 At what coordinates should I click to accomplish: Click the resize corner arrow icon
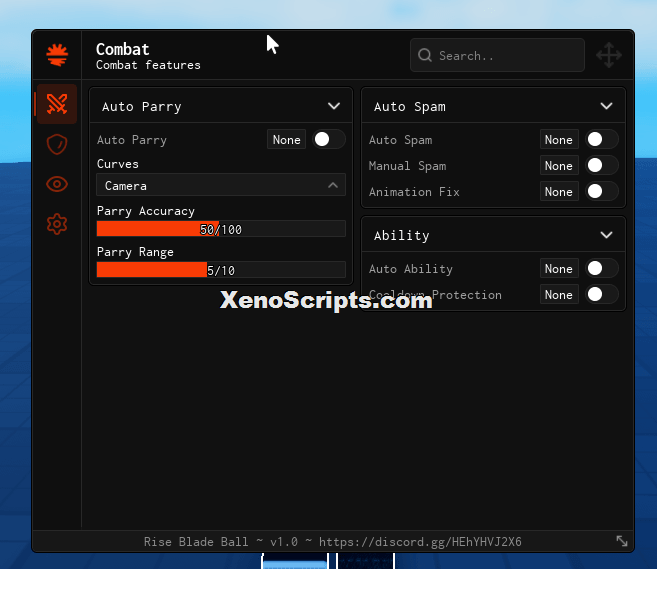(x=622, y=541)
